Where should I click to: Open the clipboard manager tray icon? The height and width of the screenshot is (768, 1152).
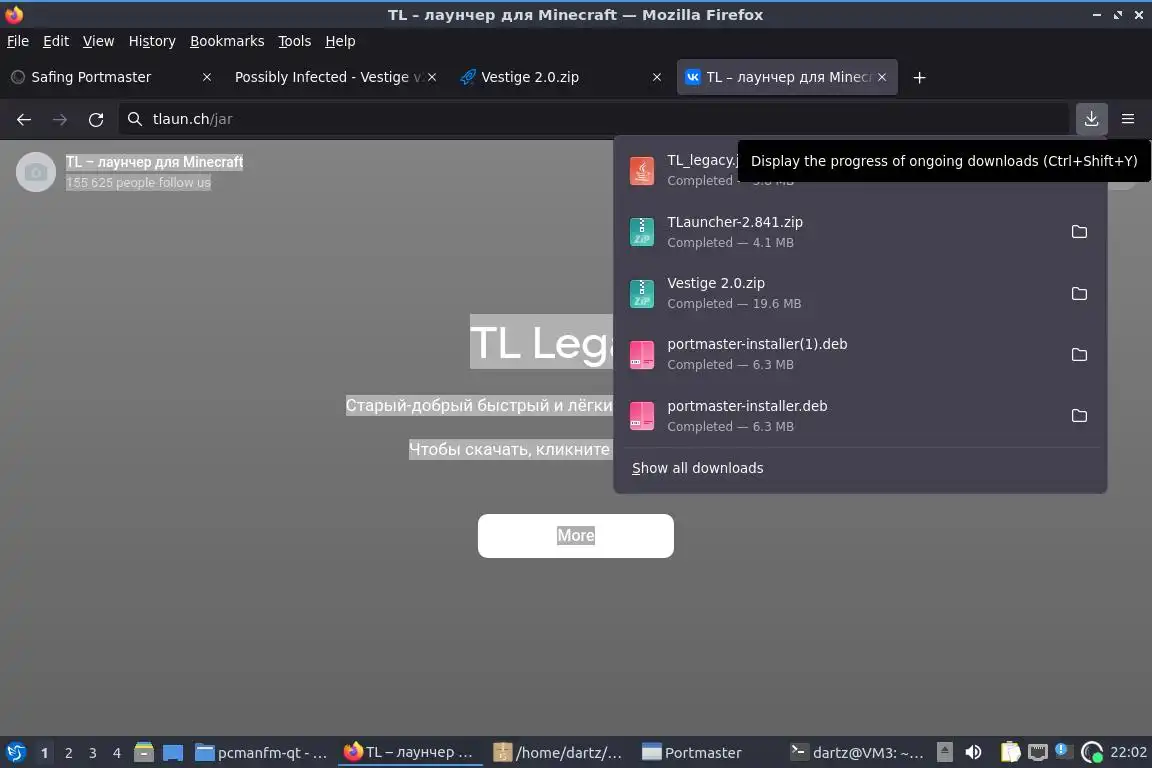click(x=1010, y=753)
